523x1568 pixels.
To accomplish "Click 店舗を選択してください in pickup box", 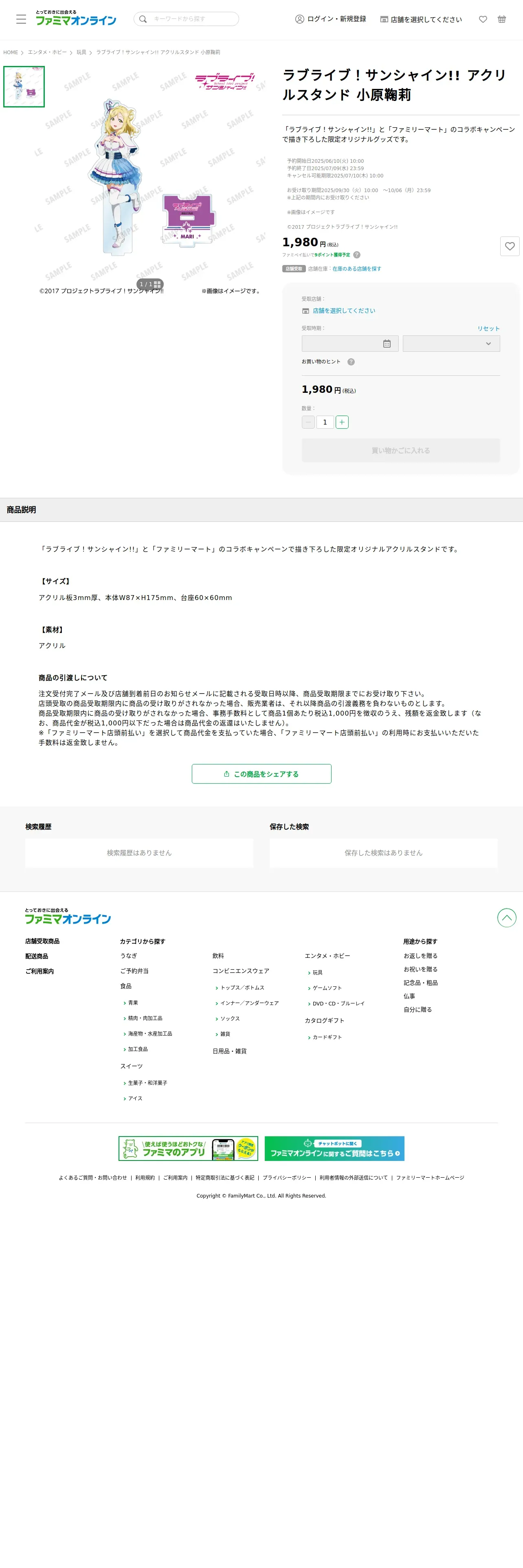I will pyautogui.click(x=344, y=311).
